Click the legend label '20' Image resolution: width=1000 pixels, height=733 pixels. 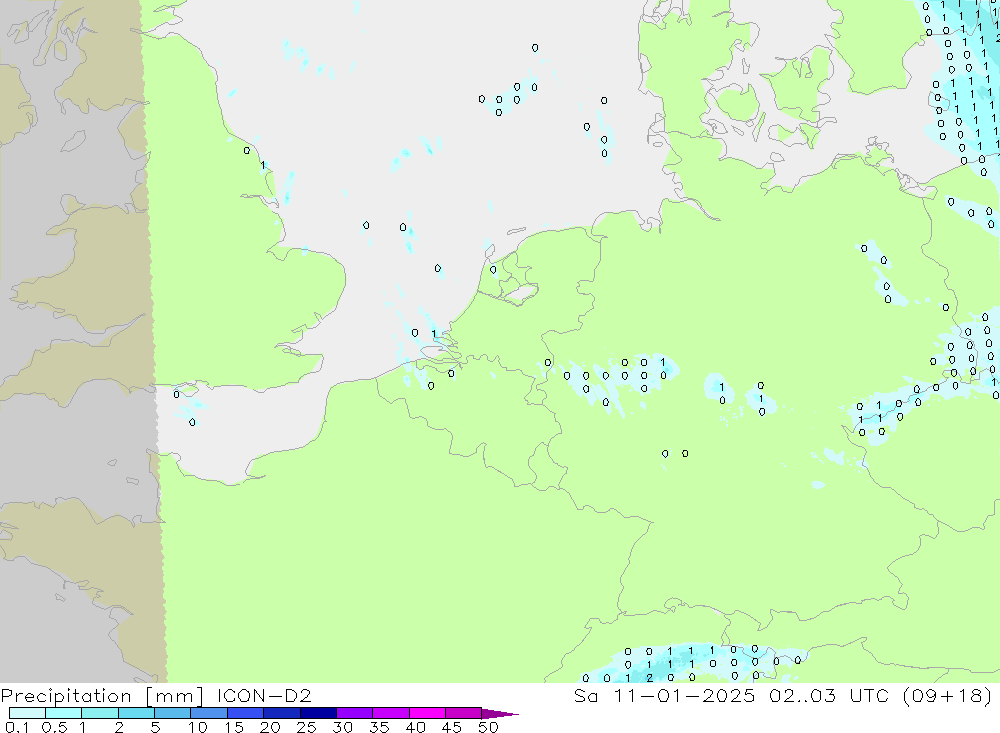[x=270, y=727]
